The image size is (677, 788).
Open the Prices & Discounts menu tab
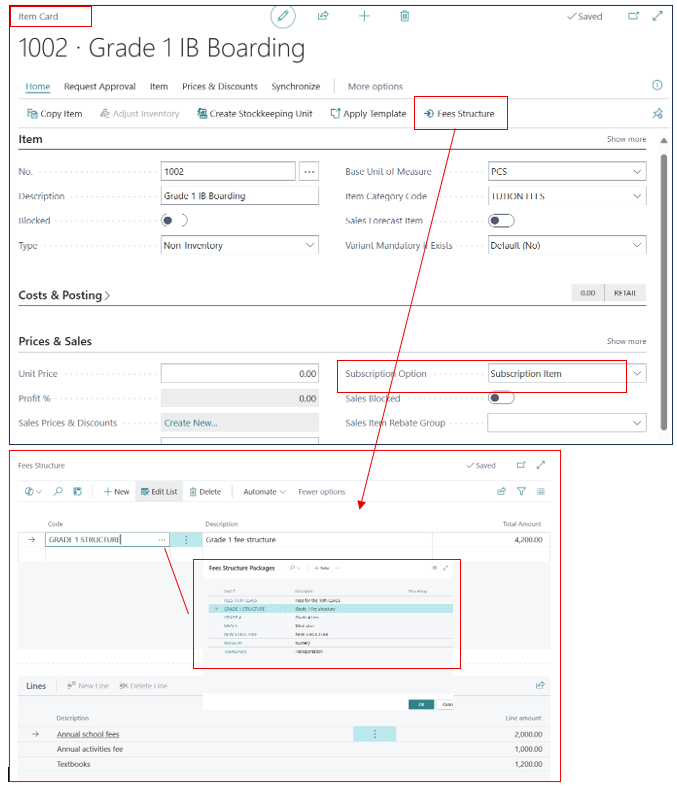point(220,86)
